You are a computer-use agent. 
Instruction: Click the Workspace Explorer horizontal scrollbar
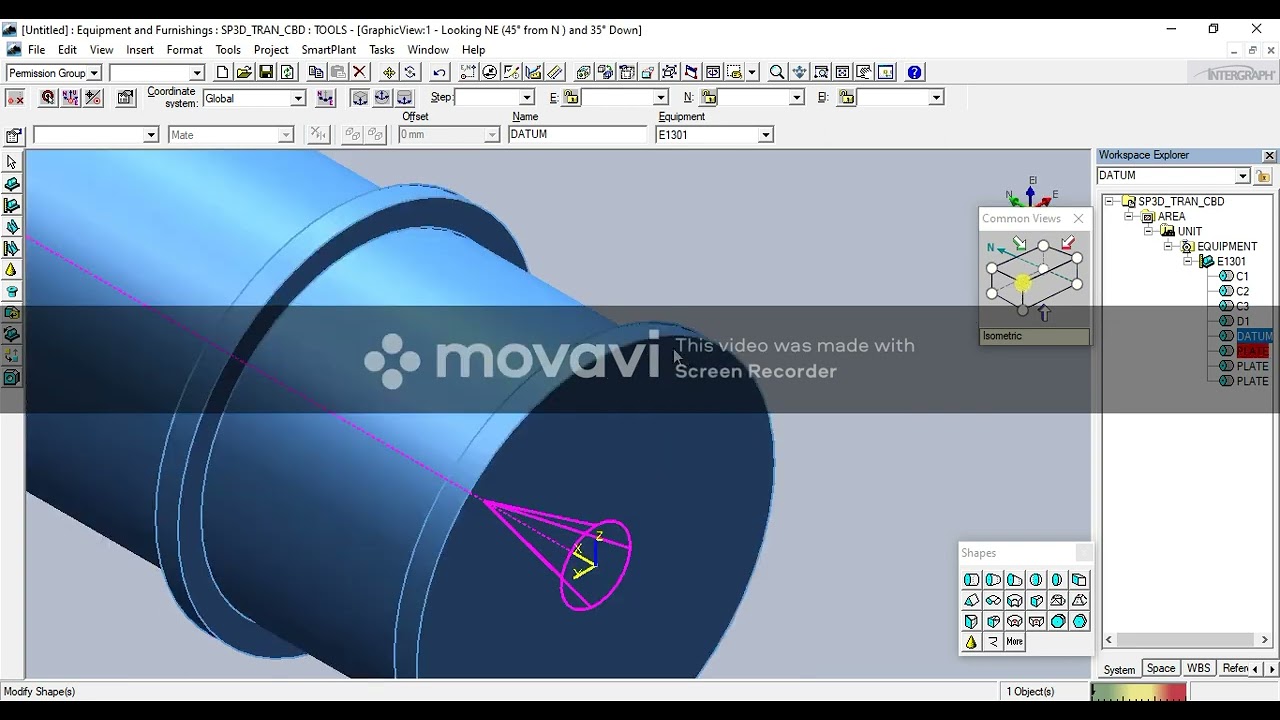[x=1187, y=640]
